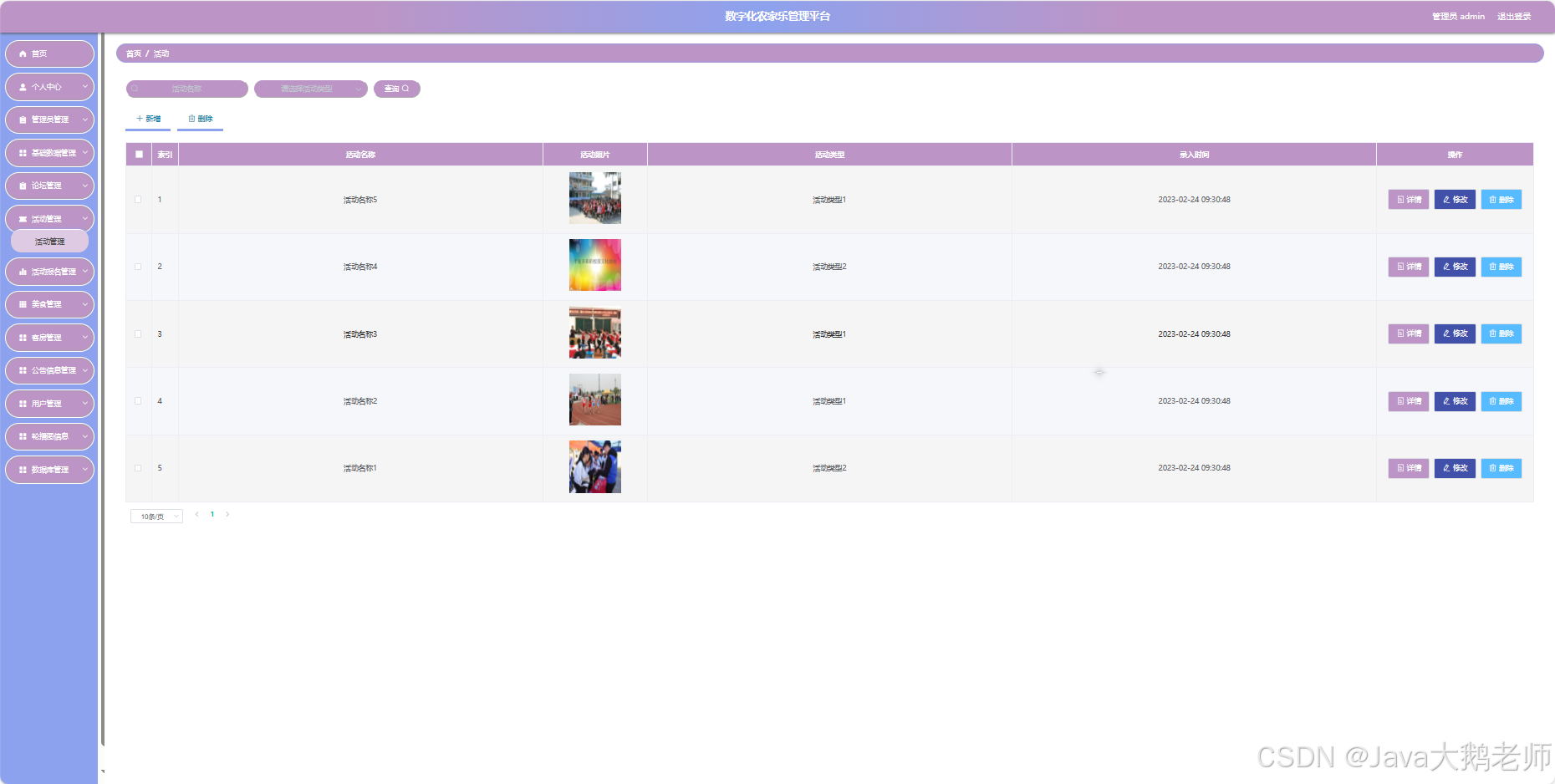The height and width of the screenshot is (784, 1555).
Task: Check the checkbox for row 活动名称3
Action: click(138, 334)
